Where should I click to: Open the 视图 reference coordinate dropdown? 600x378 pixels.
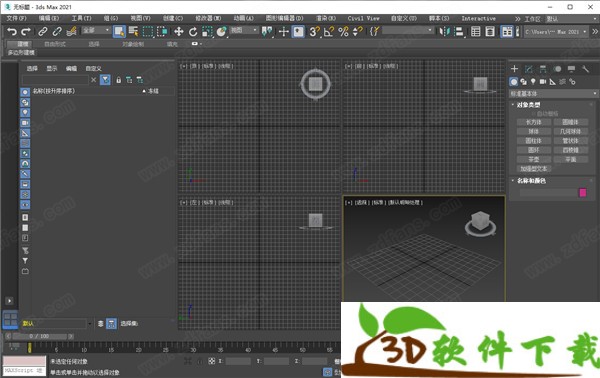(x=244, y=30)
